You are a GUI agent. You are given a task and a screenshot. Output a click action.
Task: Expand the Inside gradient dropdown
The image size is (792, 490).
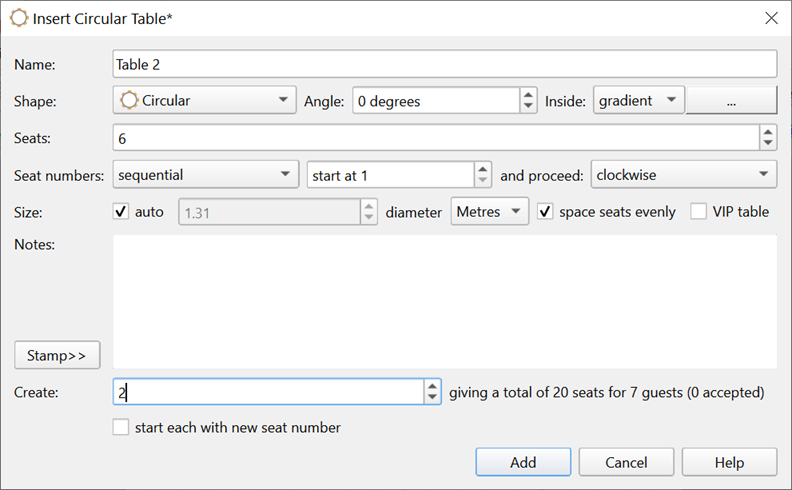point(638,100)
